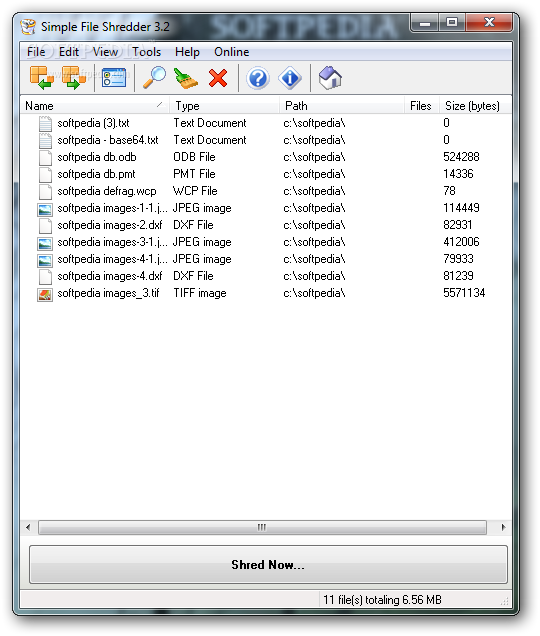Image resolution: width=540 pixels, height=636 pixels.
Task: Open the Online menu
Action: click(x=231, y=52)
